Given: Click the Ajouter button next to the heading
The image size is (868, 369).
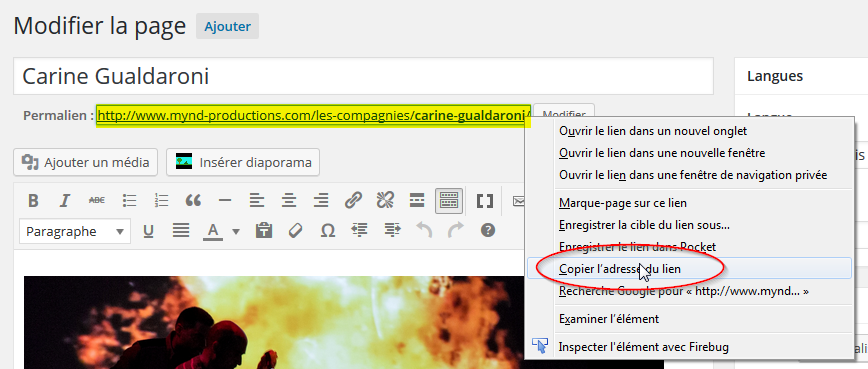Looking at the screenshot, I should click(x=228, y=26).
